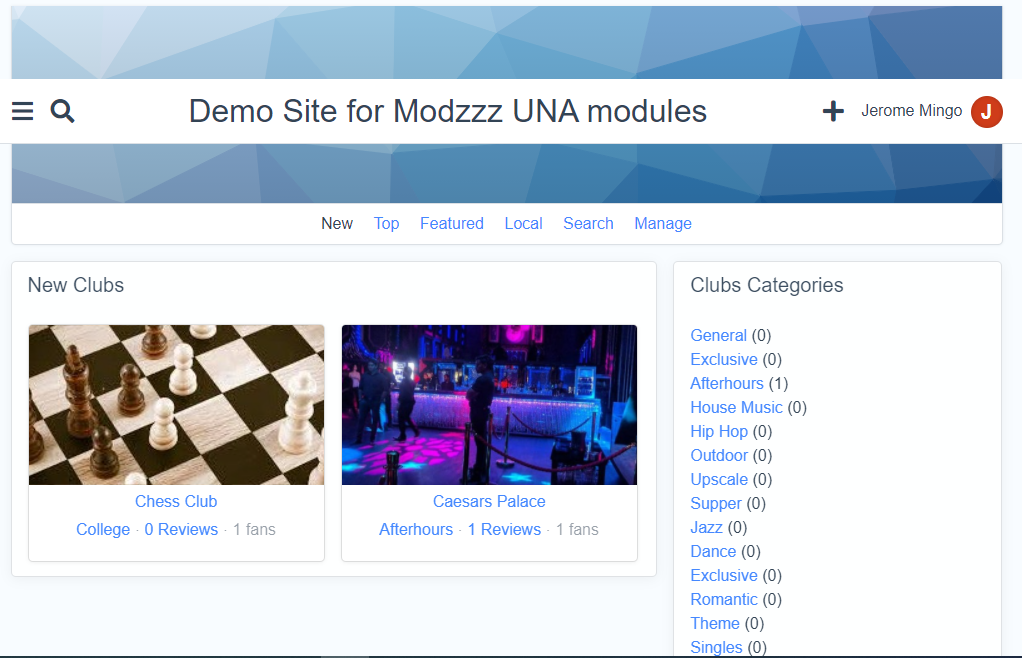Switch to the Top clubs tab

click(386, 223)
